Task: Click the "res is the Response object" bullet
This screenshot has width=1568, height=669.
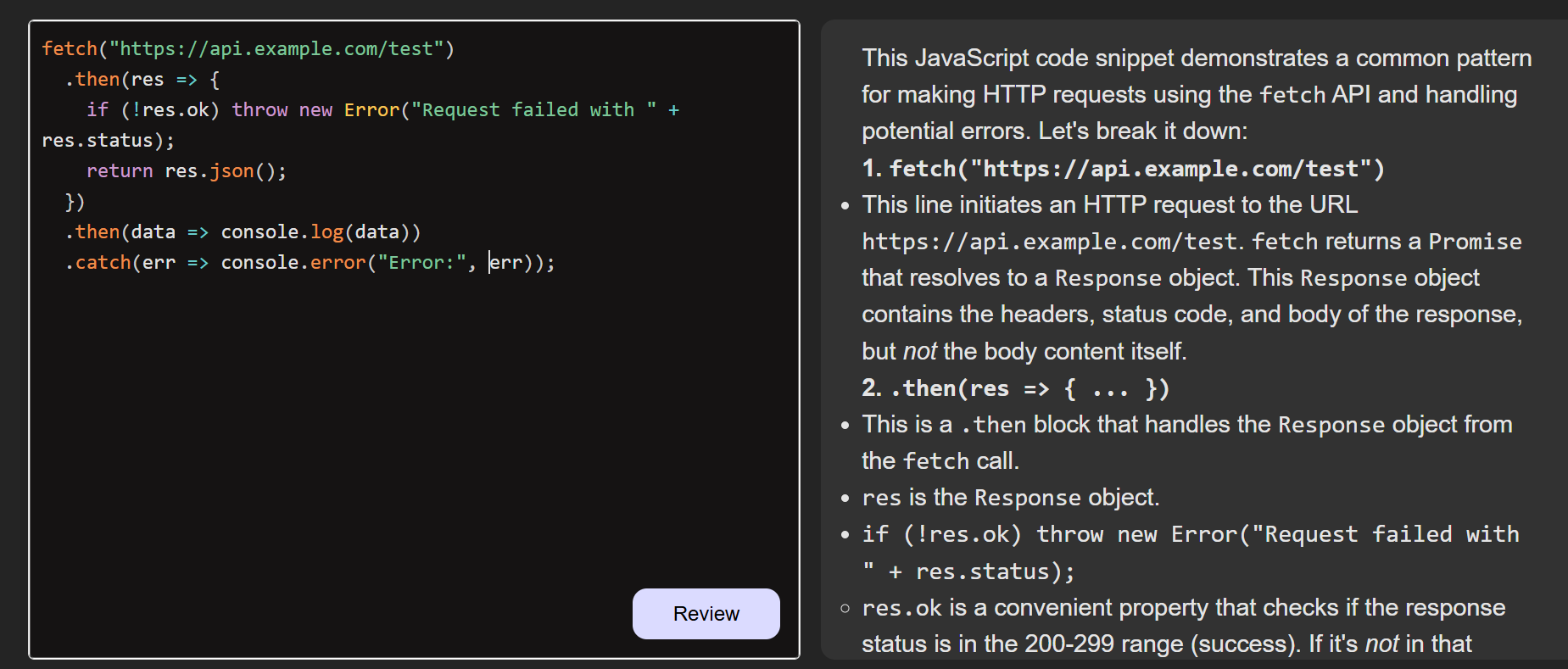Action: pyautogui.click(x=1010, y=498)
